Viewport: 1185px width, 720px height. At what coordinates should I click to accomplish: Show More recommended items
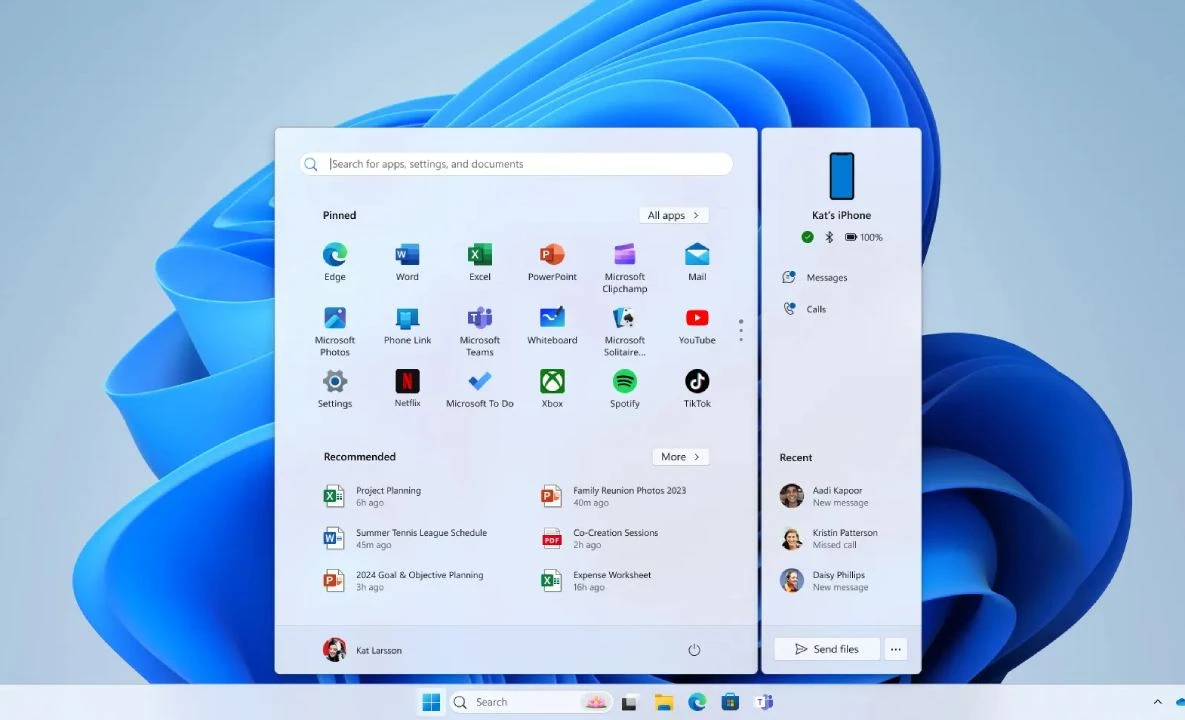[x=680, y=457]
